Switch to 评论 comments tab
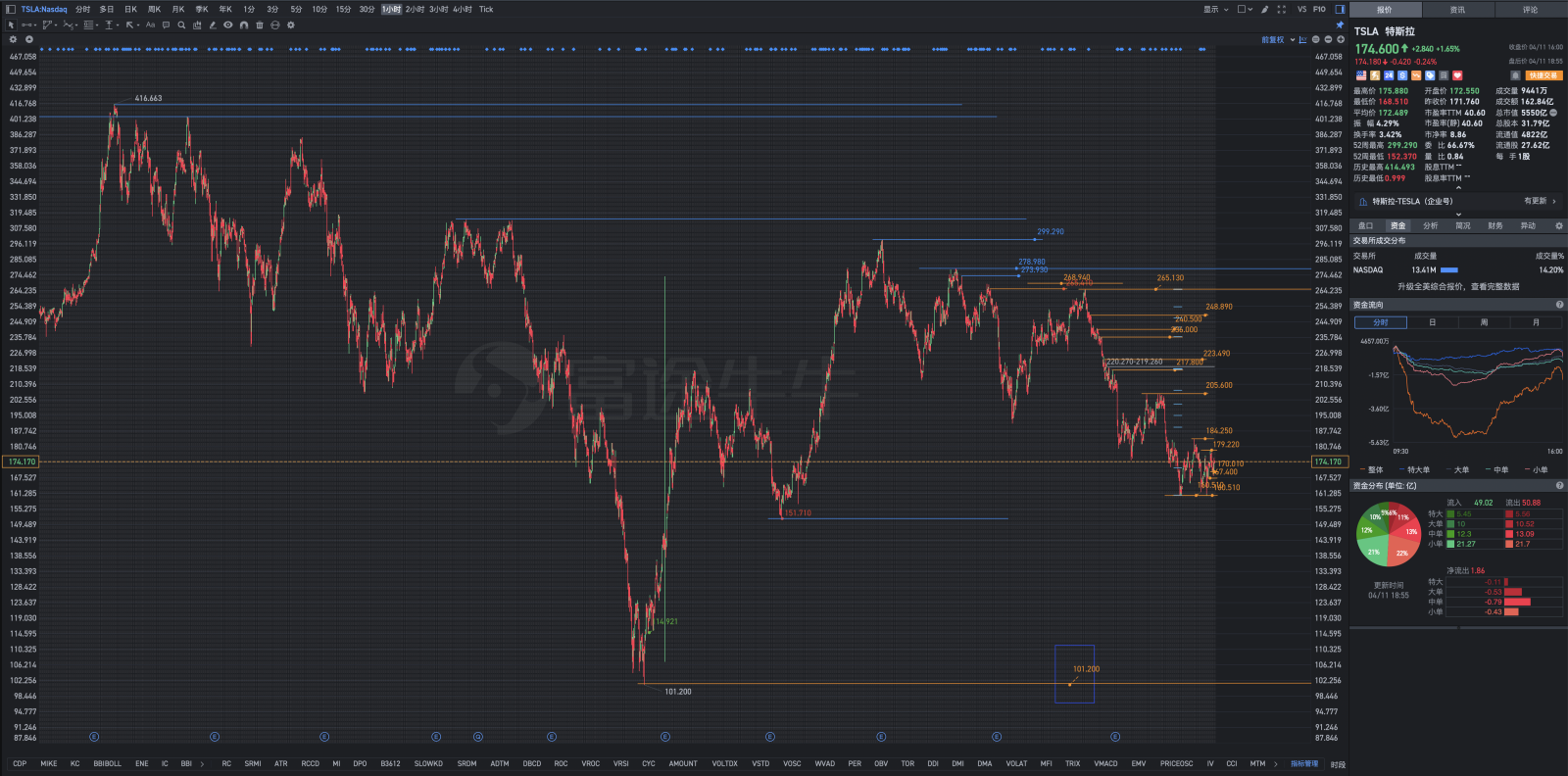This screenshot has width=1568, height=776. pyautogui.click(x=1530, y=10)
